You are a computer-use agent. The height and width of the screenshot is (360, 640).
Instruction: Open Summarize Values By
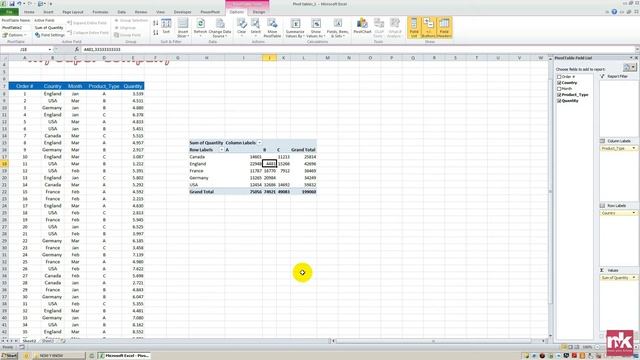coord(295,28)
